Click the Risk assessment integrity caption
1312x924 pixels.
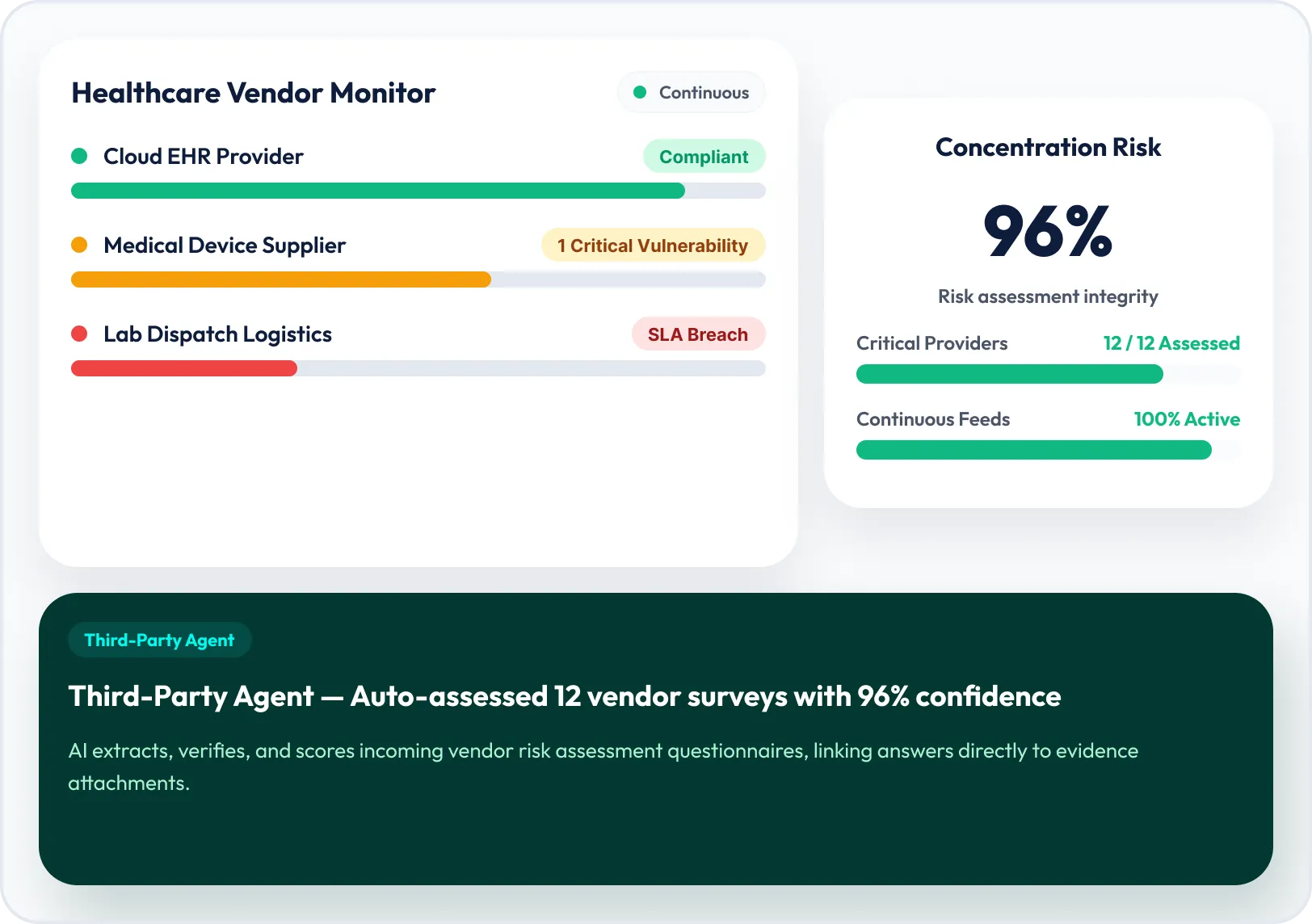click(x=1048, y=296)
